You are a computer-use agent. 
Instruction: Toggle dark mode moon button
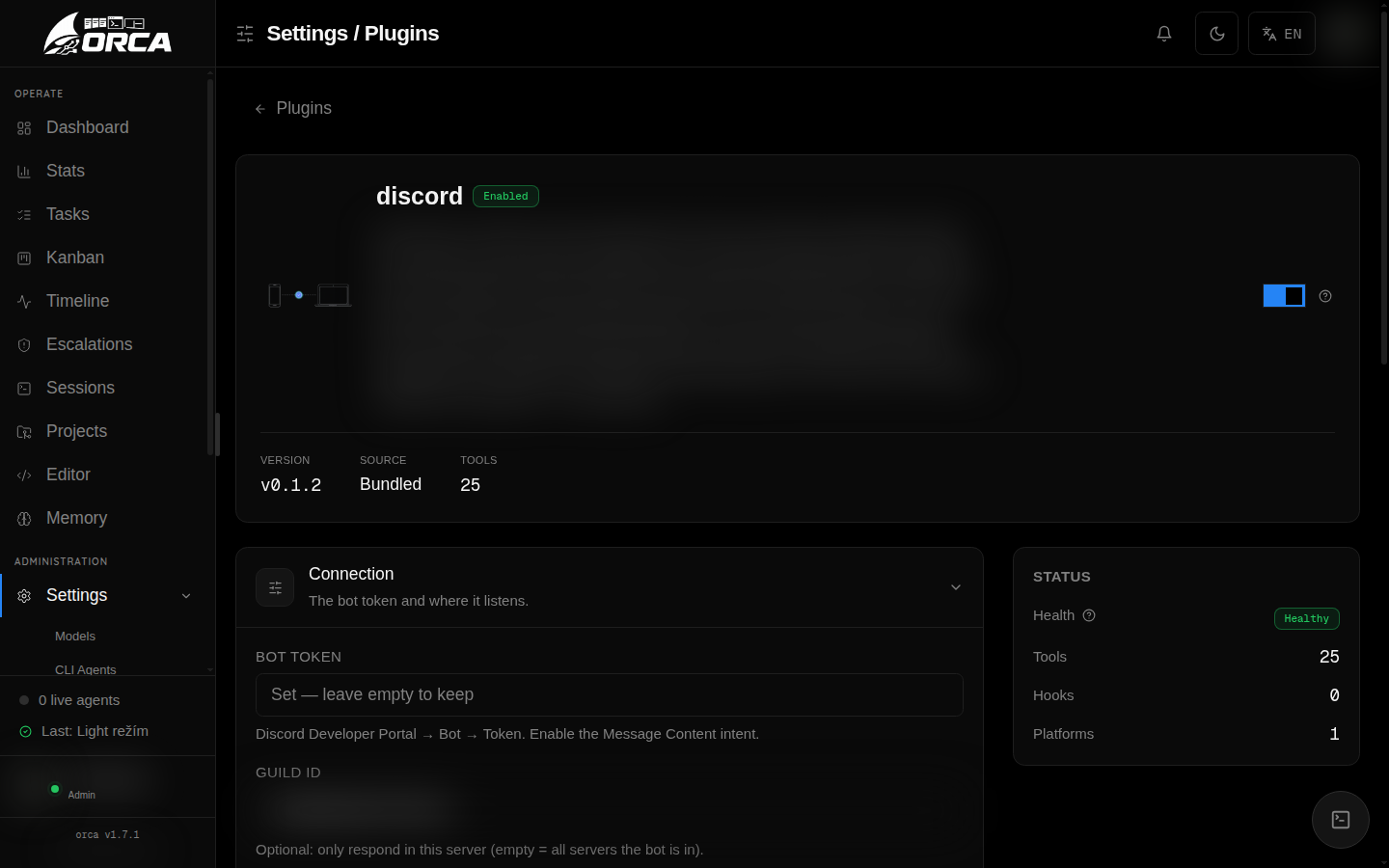1216,34
